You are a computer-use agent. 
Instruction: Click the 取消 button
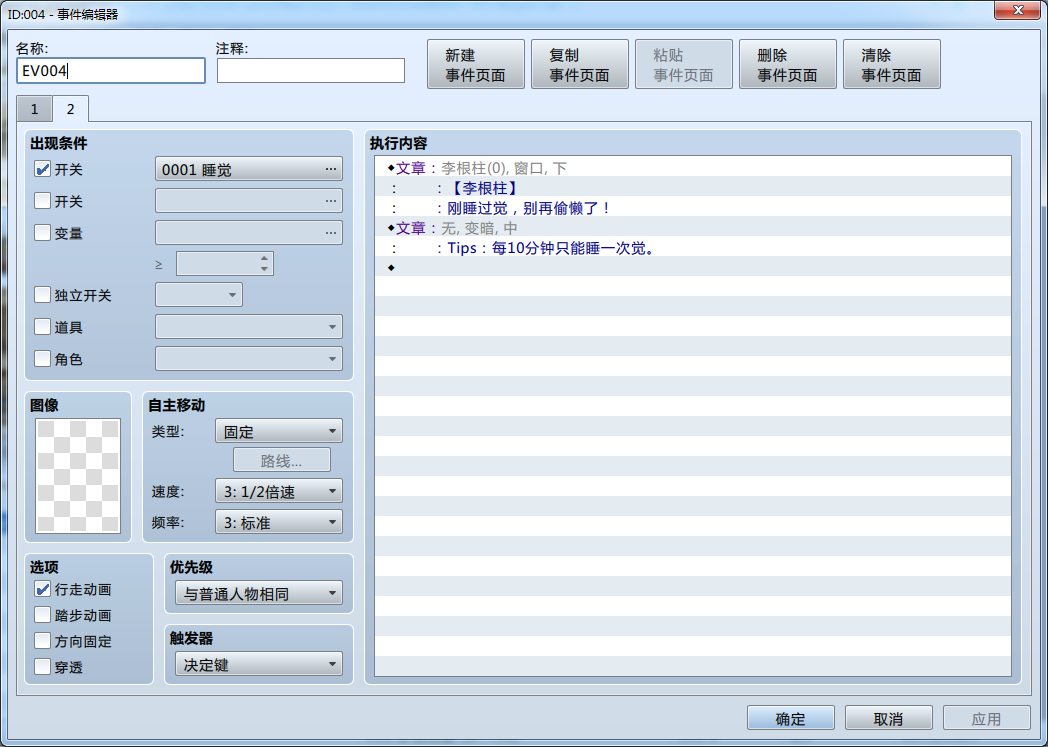click(x=888, y=718)
